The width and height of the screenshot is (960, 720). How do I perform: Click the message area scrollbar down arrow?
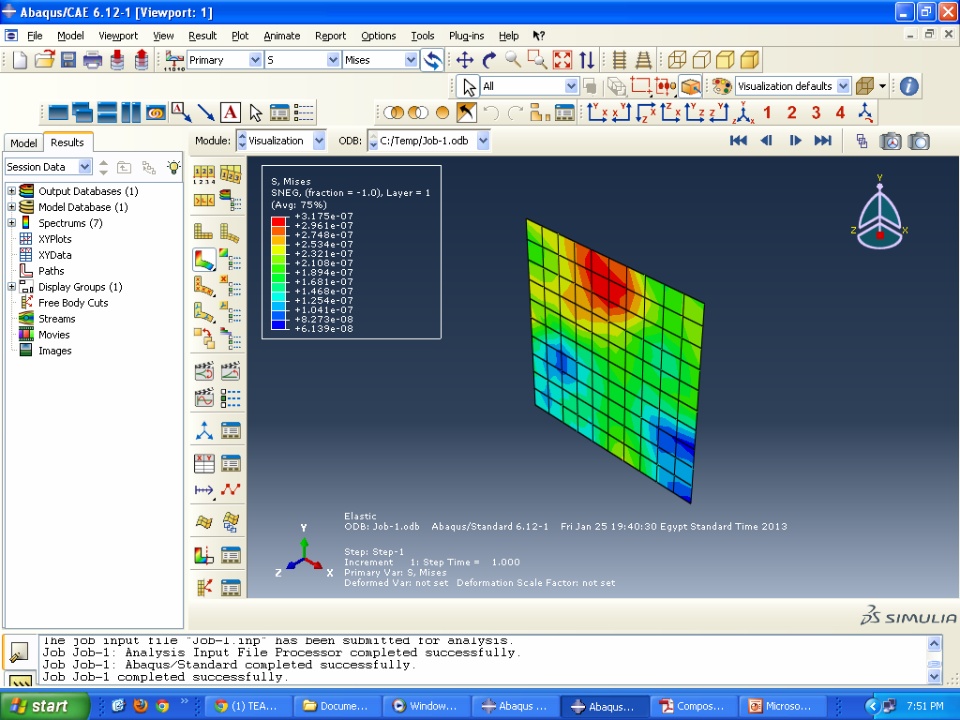point(934,677)
